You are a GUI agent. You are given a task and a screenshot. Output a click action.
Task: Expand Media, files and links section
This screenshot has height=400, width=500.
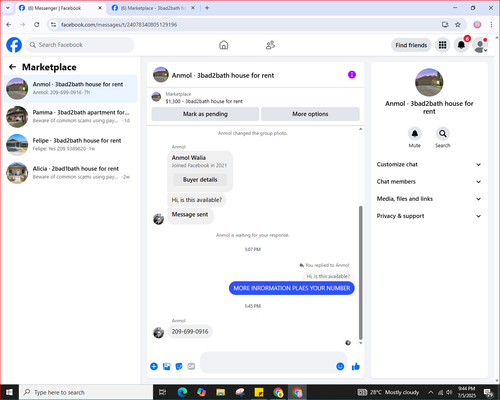(x=429, y=199)
